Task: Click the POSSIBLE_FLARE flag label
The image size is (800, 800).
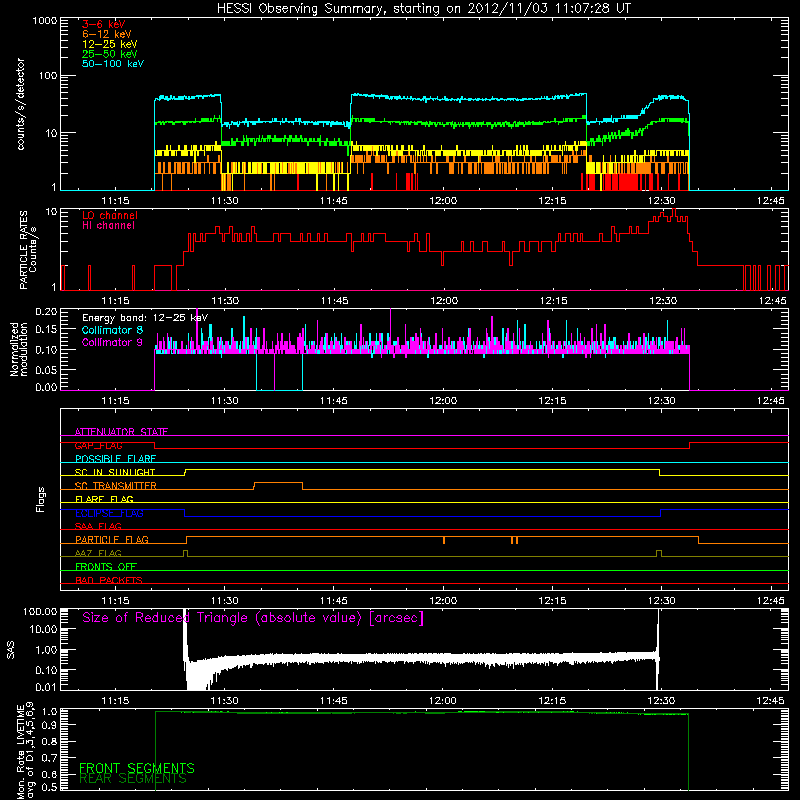Action: click(115, 459)
